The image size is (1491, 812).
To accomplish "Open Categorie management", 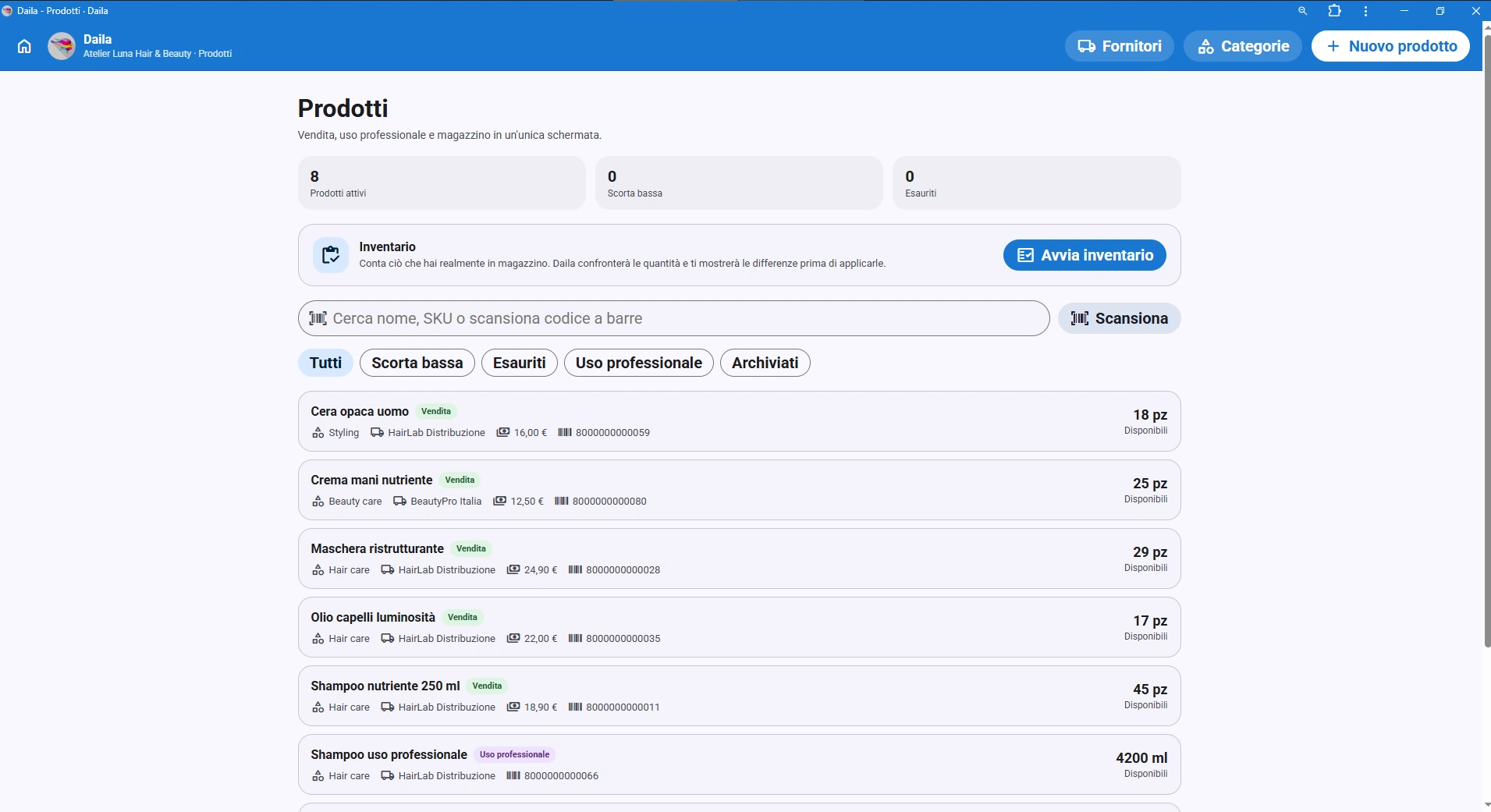I will pyautogui.click(x=1243, y=46).
